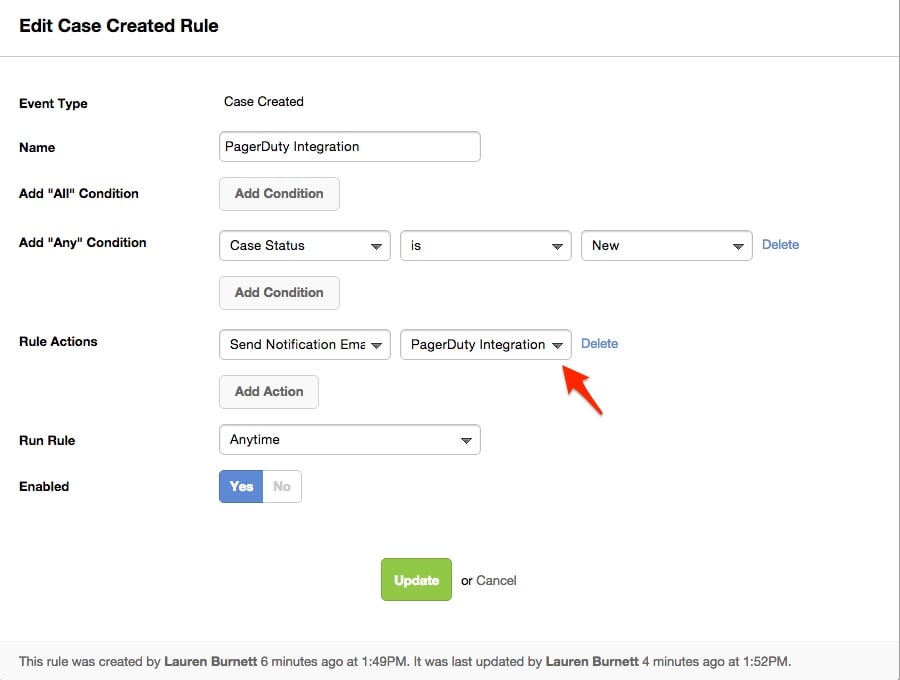
Task: Click the arrow icon on "is" dropdown
Action: (x=558, y=247)
